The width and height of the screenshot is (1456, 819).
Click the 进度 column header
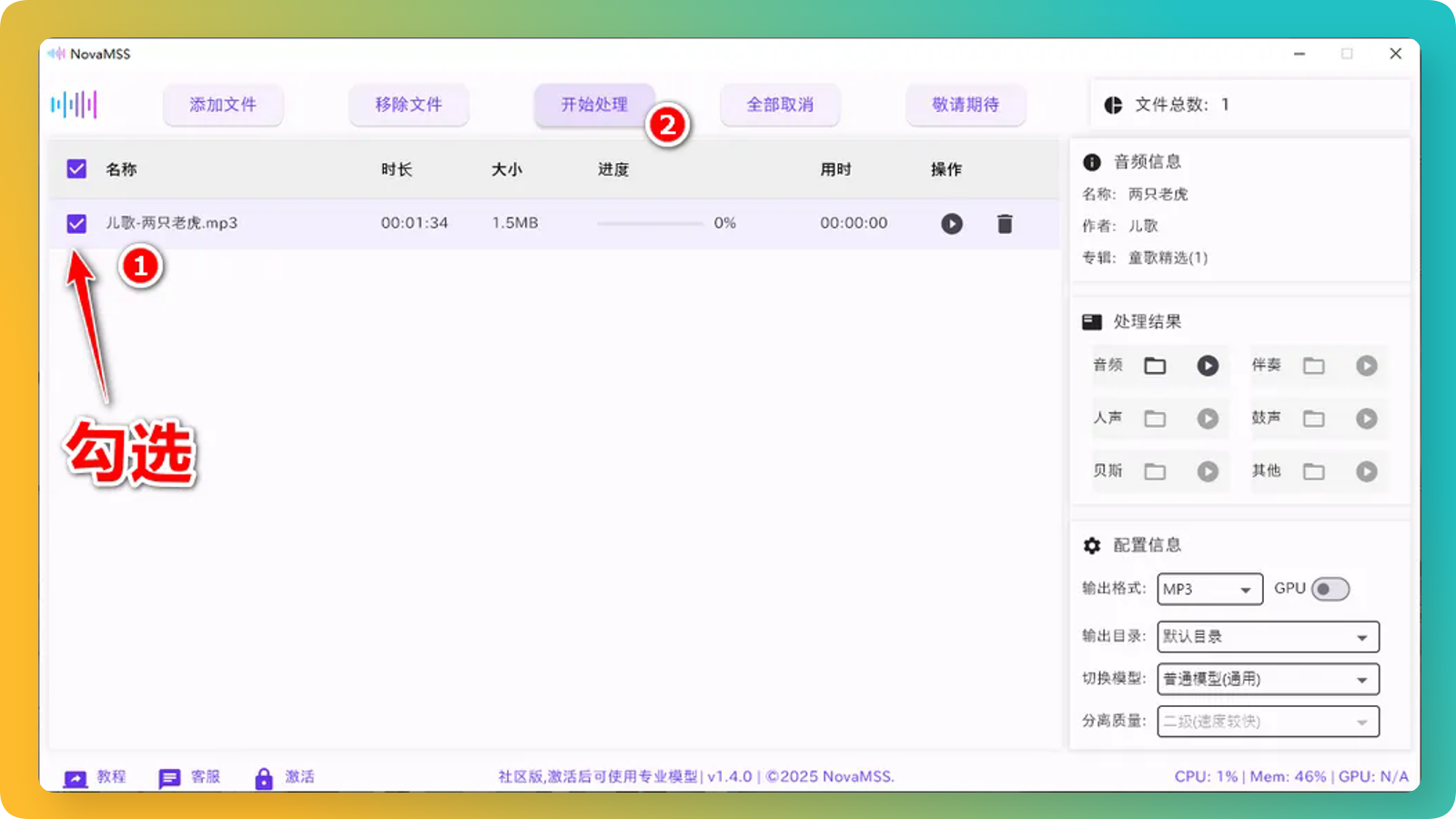point(613,169)
